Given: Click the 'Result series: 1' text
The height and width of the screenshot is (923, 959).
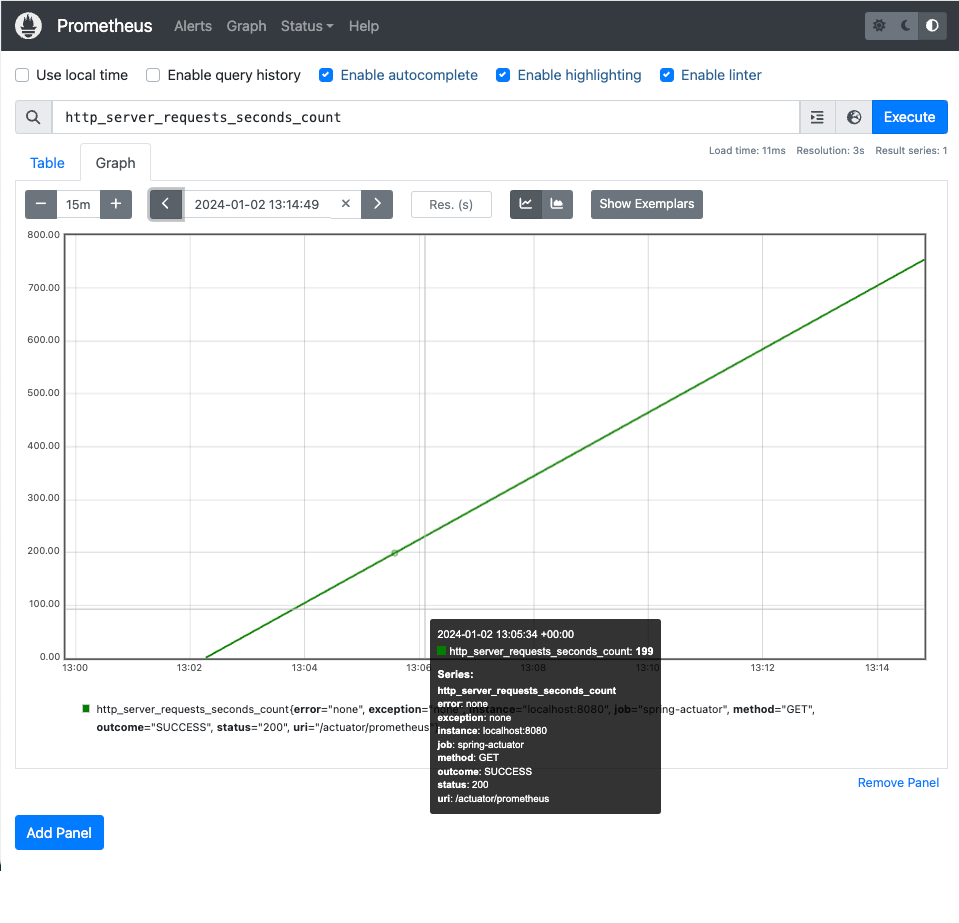Looking at the screenshot, I should coord(911,150).
